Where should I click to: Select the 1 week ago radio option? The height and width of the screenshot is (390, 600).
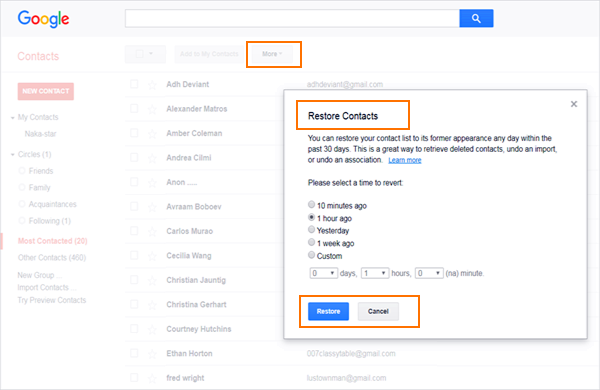[311, 242]
